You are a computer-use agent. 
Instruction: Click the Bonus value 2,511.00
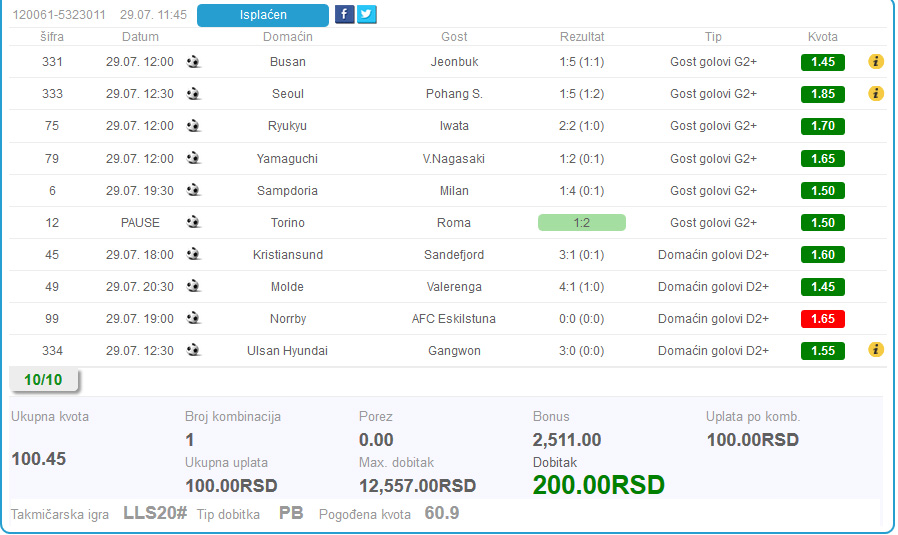[567, 440]
